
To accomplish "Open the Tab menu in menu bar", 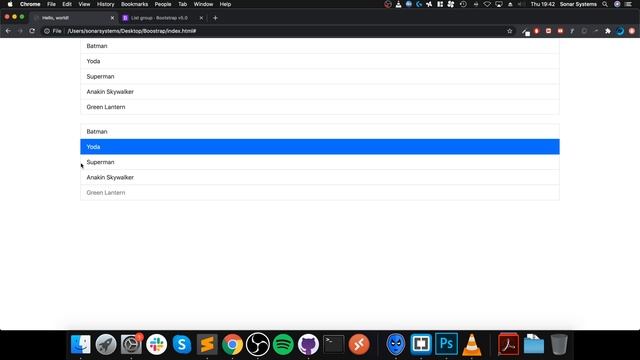I will click(x=182, y=4).
